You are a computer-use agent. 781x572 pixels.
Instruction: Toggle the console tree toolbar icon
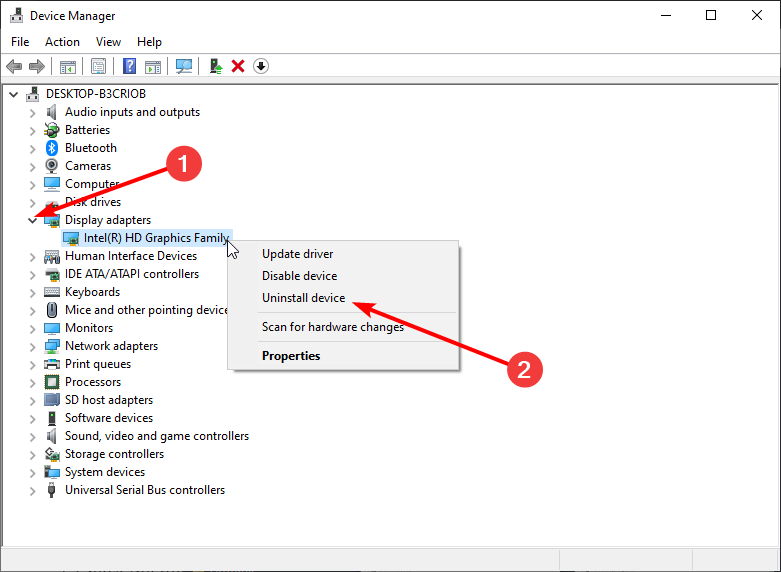tap(68, 66)
